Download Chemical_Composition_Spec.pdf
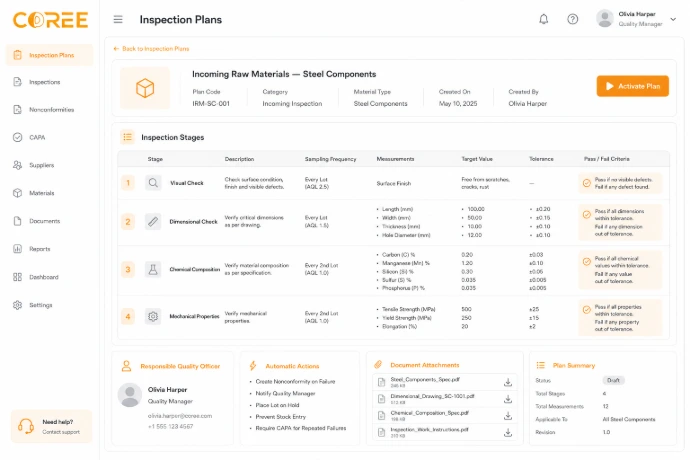 coord(508,416)
